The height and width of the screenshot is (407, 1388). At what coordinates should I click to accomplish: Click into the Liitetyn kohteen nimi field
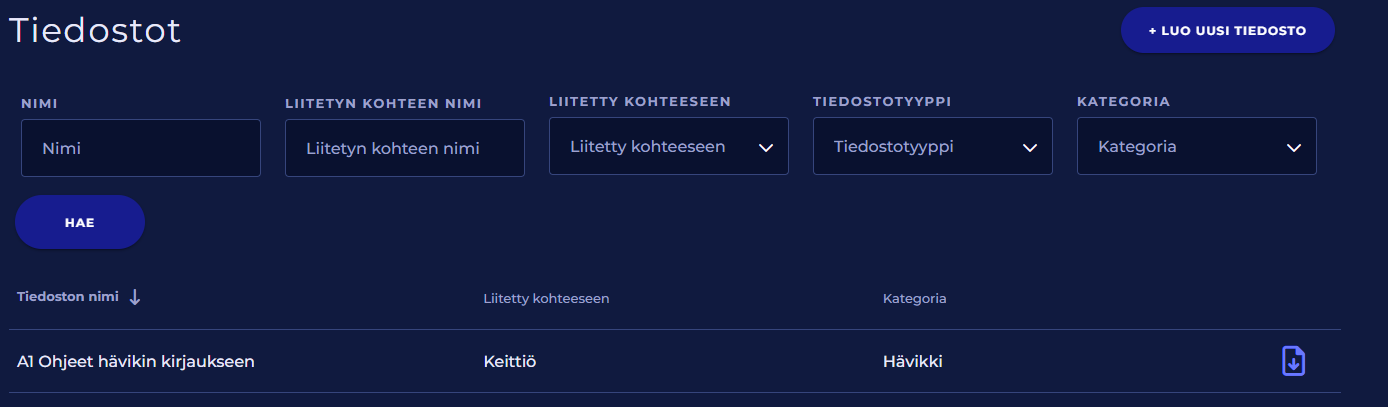pyautogui.click(x=404, y=148)
